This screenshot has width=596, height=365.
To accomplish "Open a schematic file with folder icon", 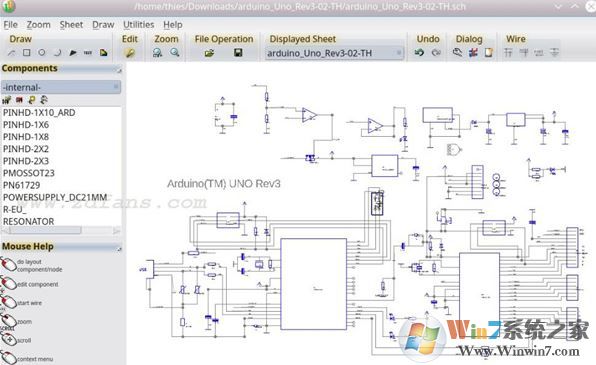I will [x=209, y=53].
